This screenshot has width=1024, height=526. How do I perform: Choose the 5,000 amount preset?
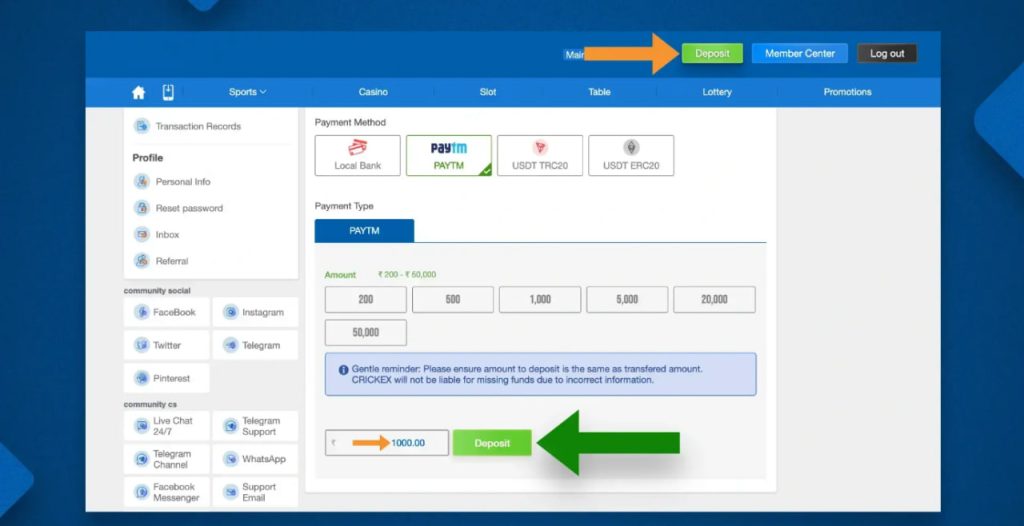[627, 299]
